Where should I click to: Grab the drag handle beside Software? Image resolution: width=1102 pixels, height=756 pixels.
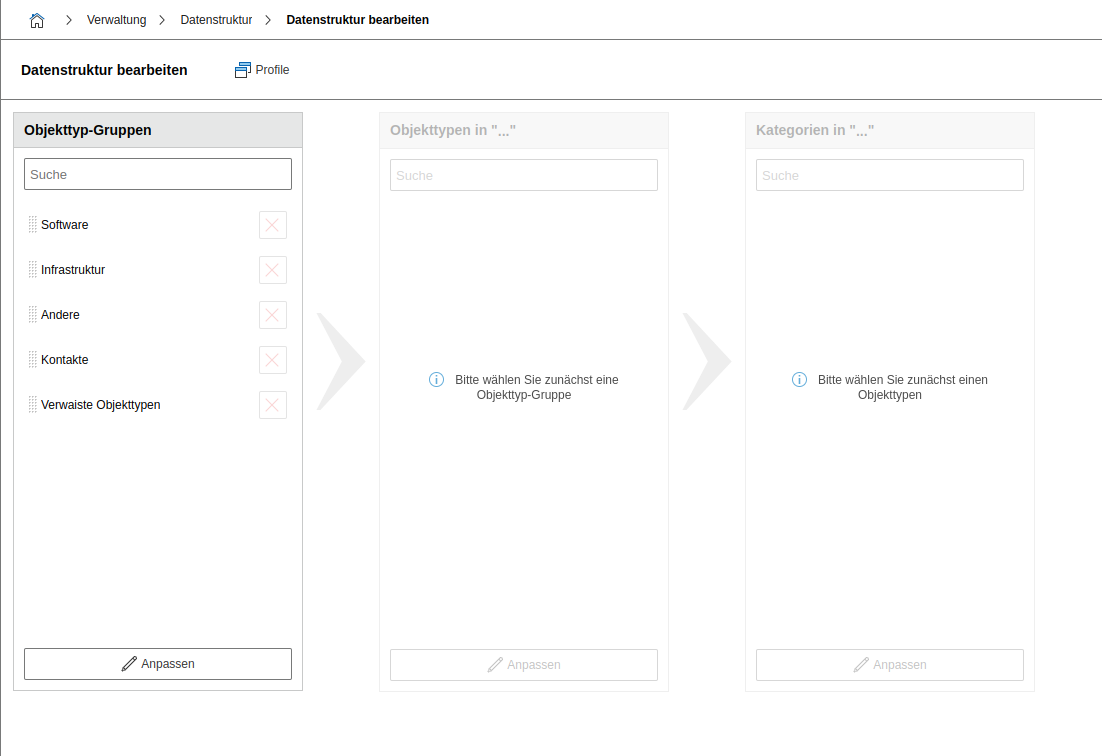point(32,225)
